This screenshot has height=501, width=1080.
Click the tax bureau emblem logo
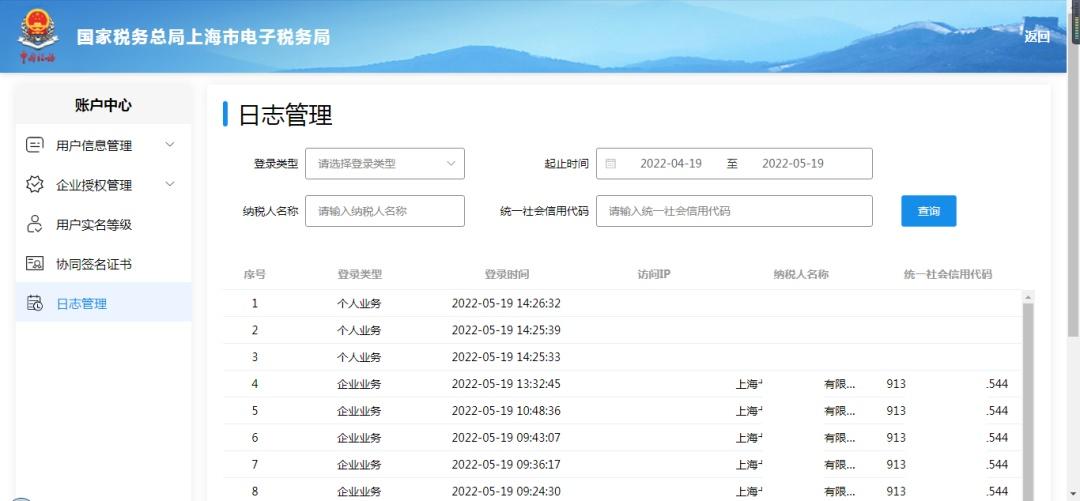pyautogui.click(x=38, y=34)
